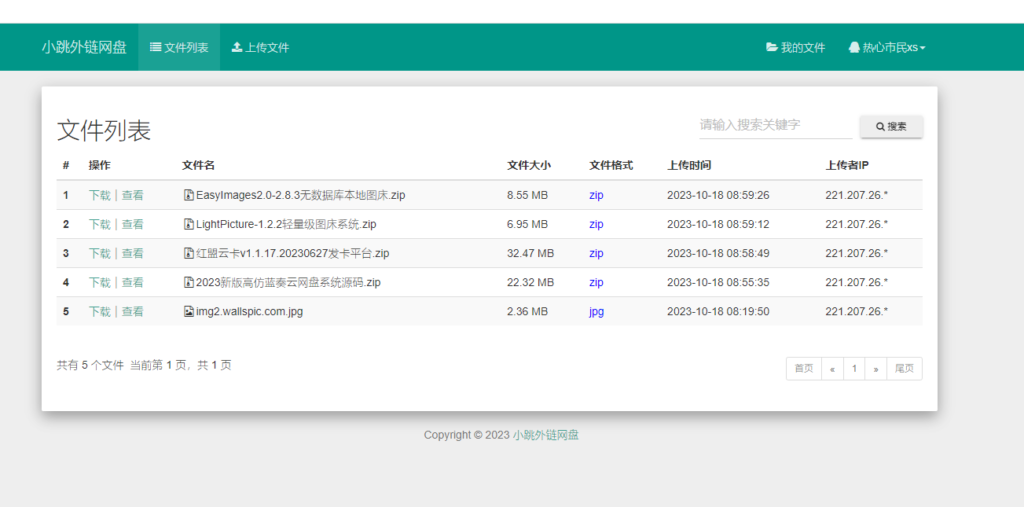
Task: Click 下载 for img2.wallspic.com.jpg
Action: click(x=99, y=311)
